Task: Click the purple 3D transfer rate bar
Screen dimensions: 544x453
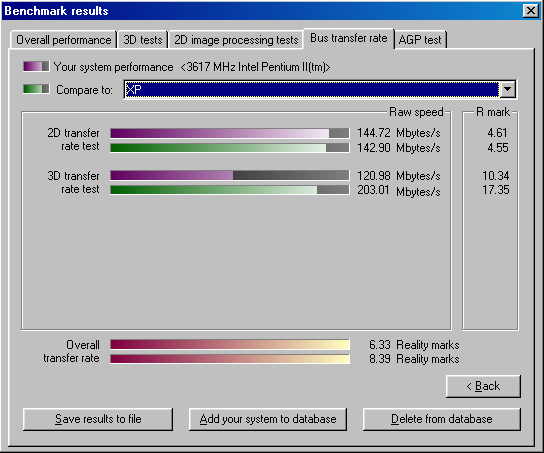Action: (230, 175)
